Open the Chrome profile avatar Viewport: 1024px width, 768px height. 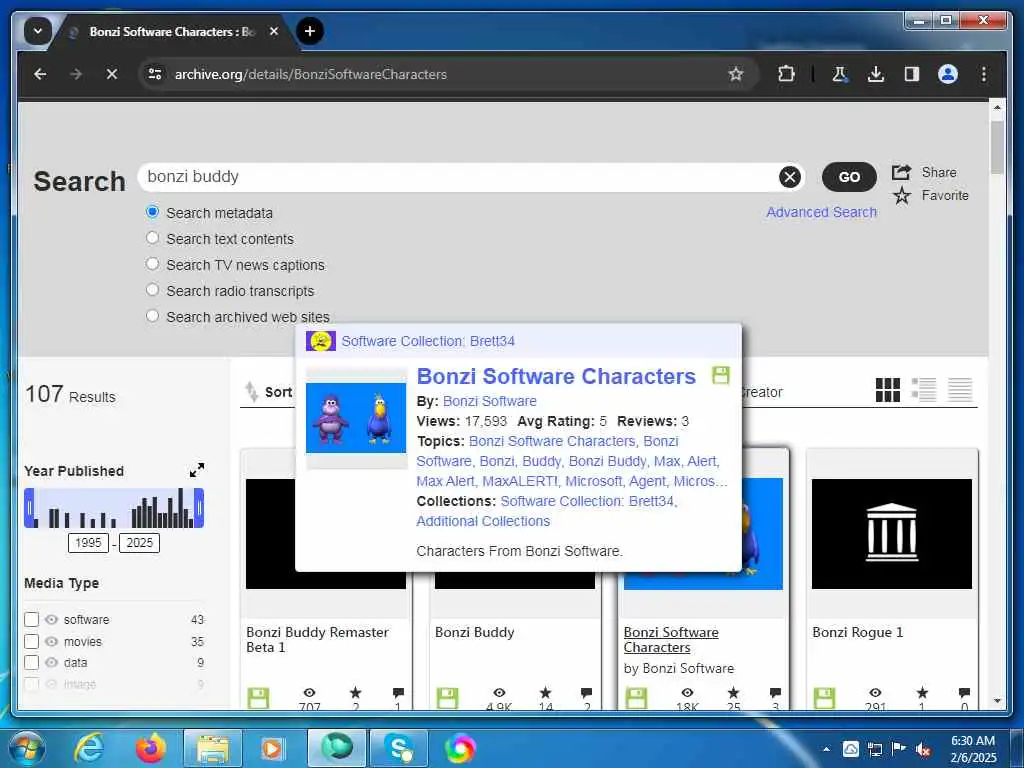[948, 74]
